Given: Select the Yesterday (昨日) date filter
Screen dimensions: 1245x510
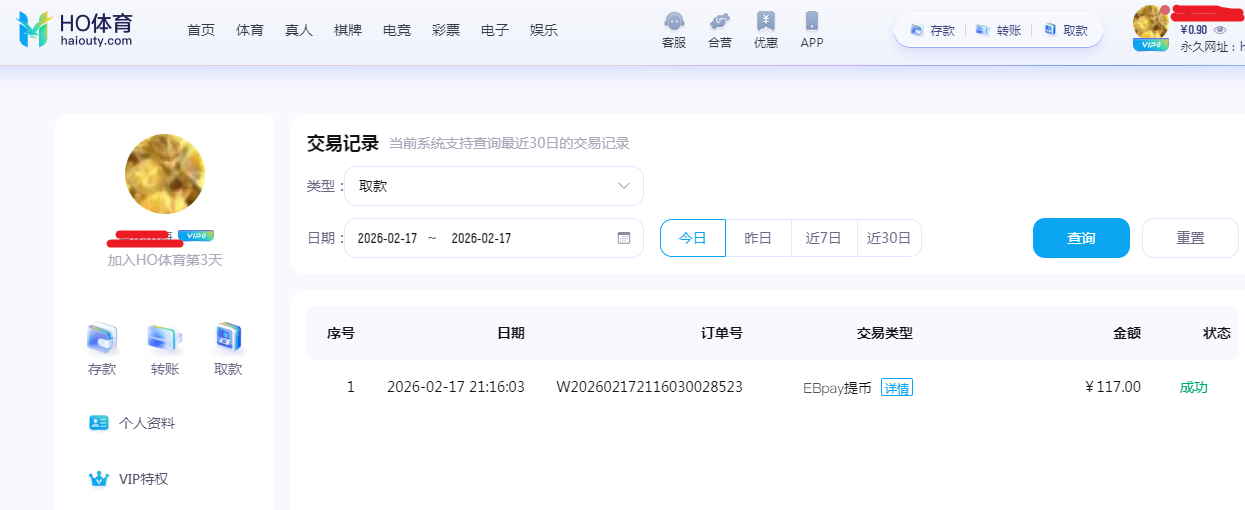Looking at the screenshot, I should click(758, 238).
